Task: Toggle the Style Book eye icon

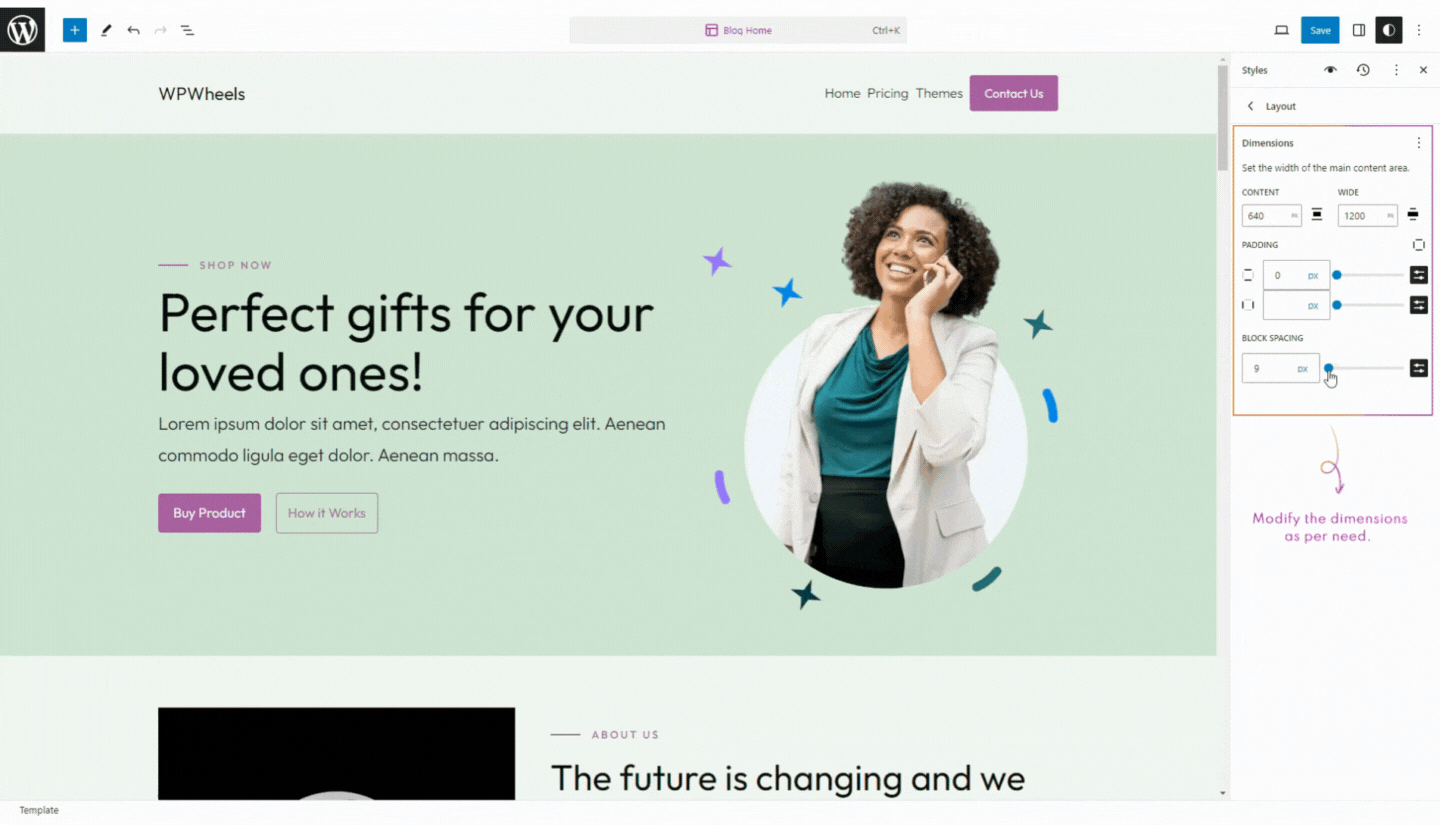Action: [1330, 70]
